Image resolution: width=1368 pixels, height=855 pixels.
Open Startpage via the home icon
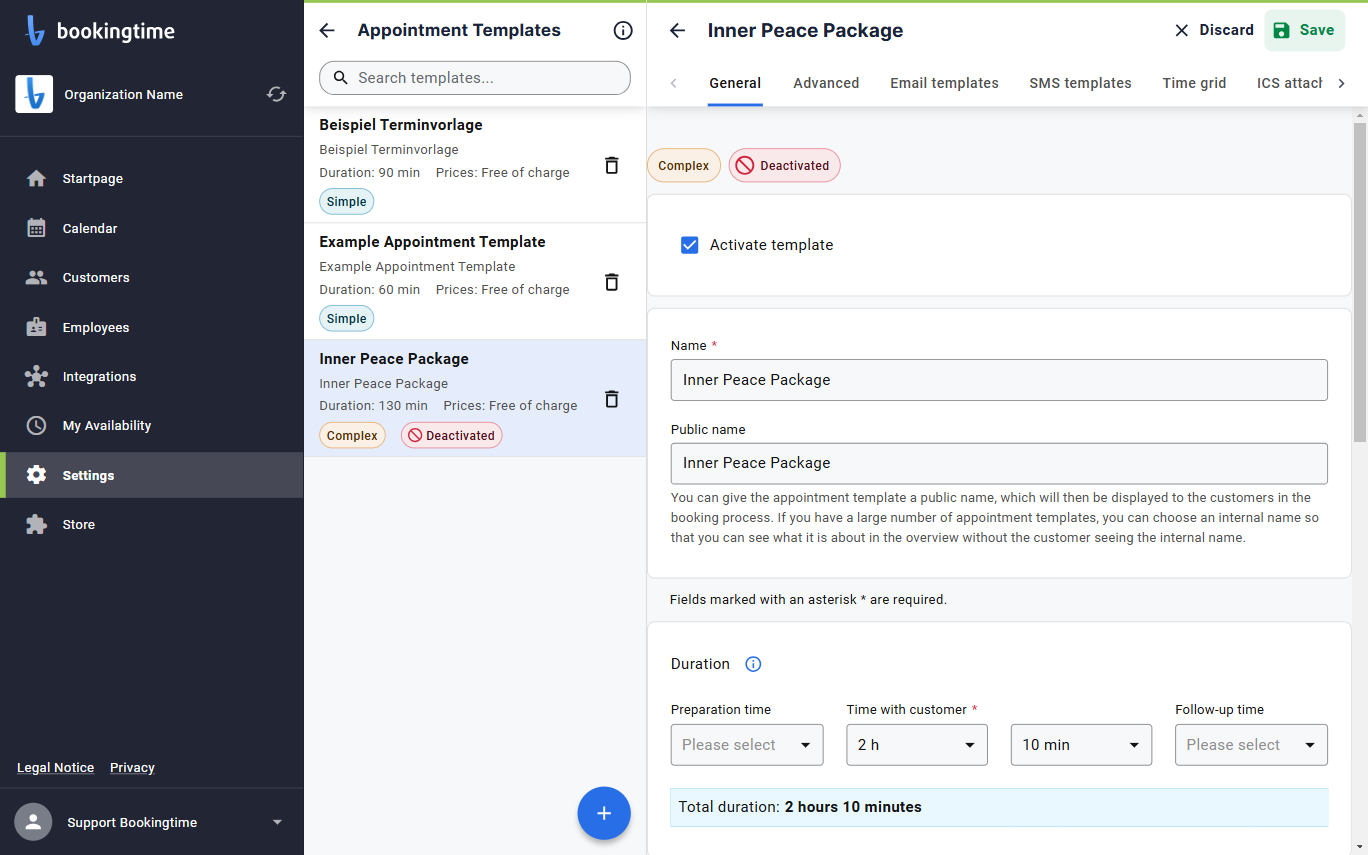tap(36, 178)
